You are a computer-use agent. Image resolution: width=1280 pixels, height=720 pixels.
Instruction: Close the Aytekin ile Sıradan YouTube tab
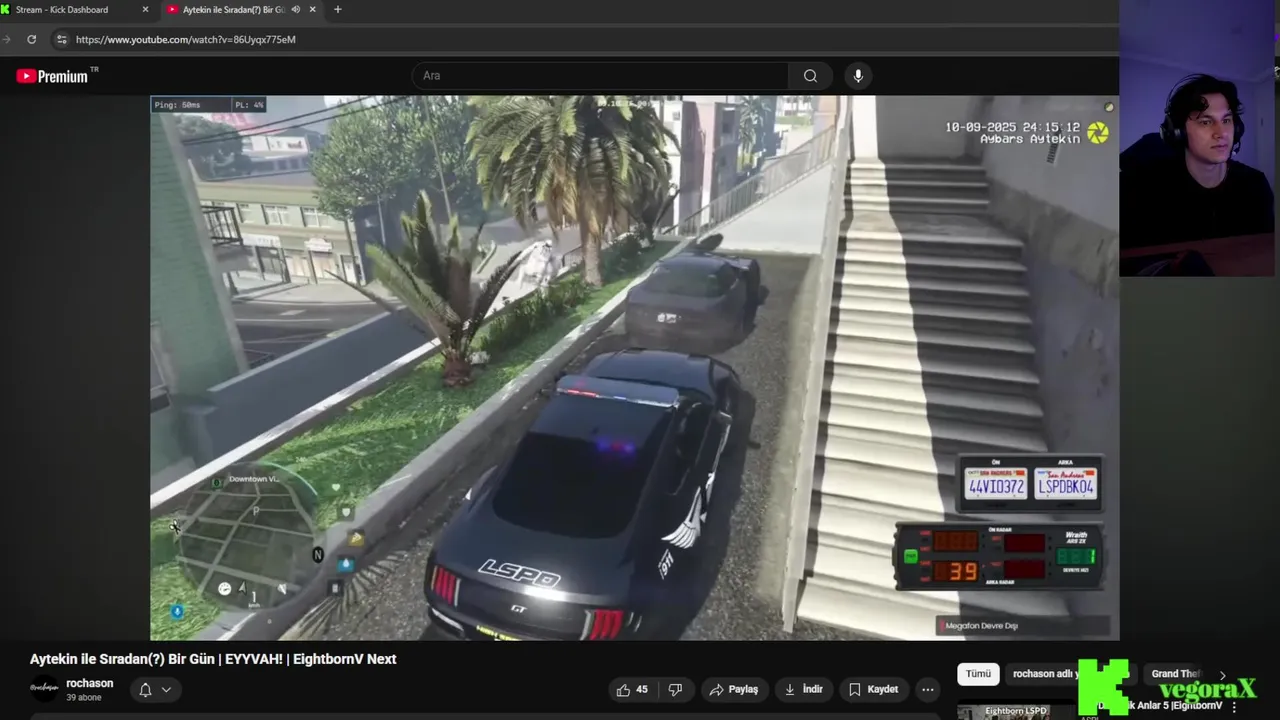click(x=313, y=10)
